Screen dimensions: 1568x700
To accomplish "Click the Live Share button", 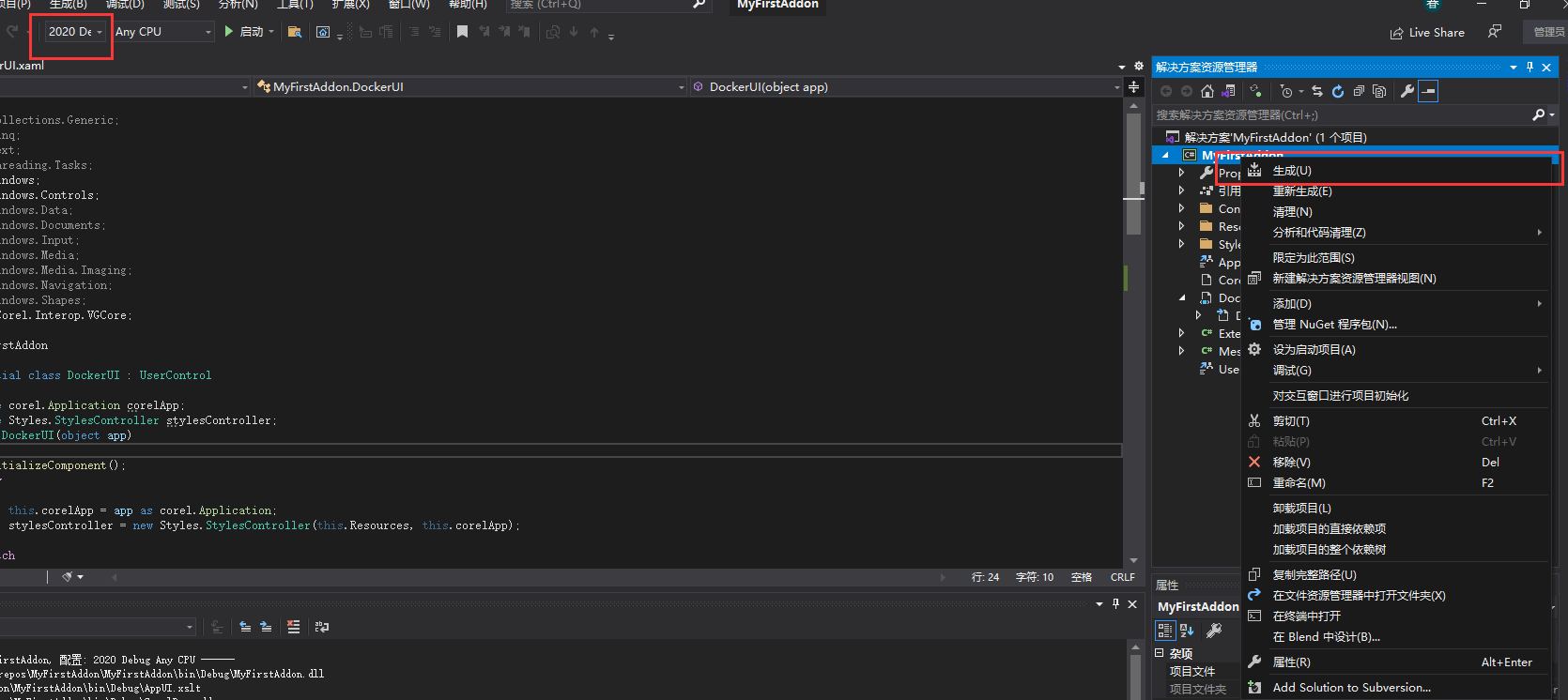I will coord(1427,32).
